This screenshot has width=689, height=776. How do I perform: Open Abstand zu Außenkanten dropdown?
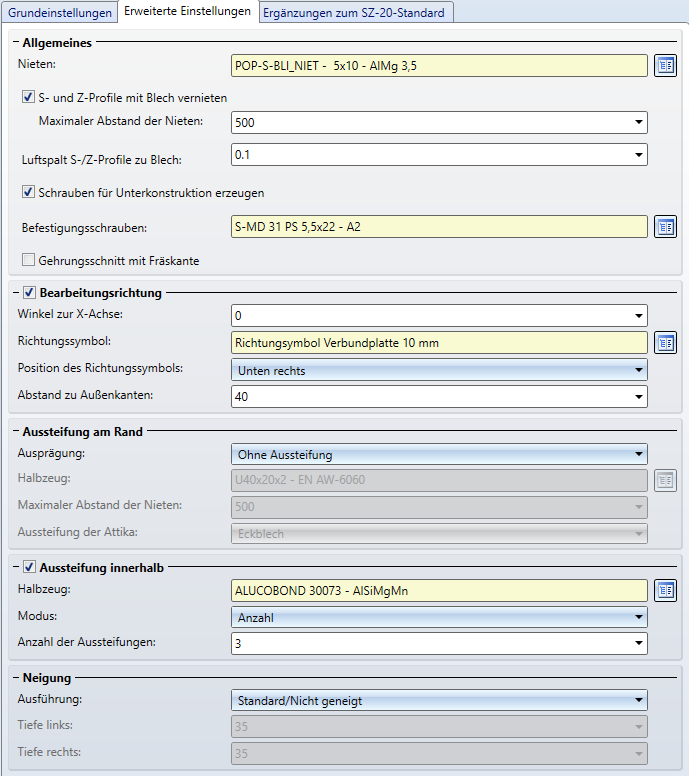pos(639,397)
